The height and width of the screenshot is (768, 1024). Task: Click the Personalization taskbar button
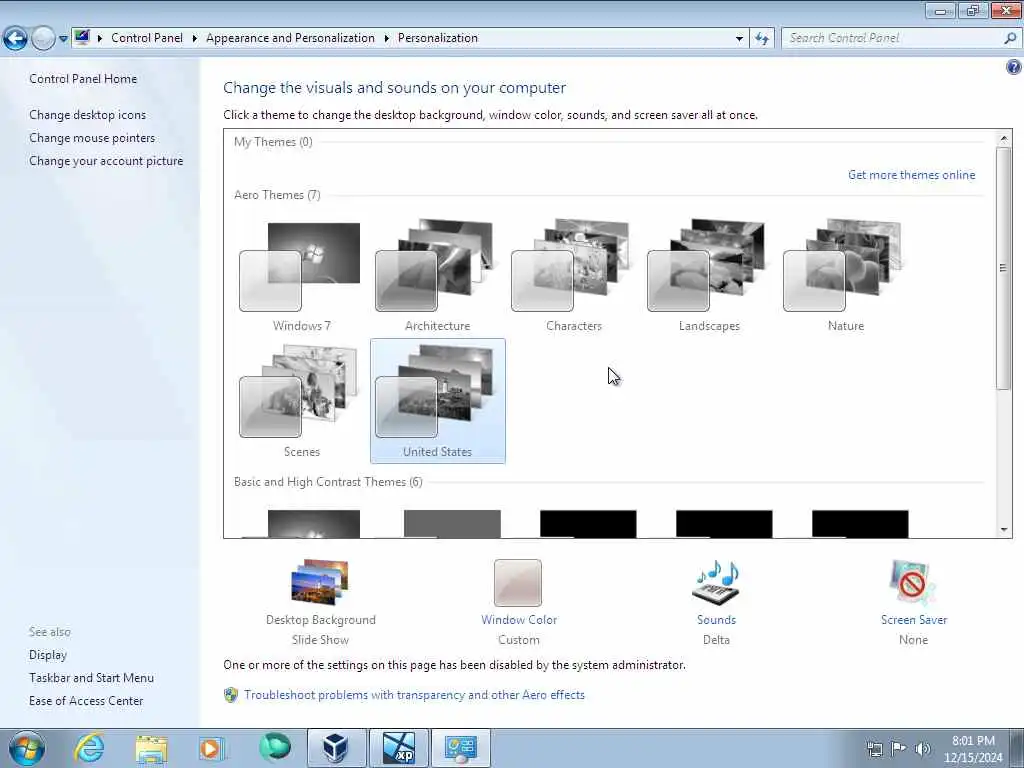(461, 748)
